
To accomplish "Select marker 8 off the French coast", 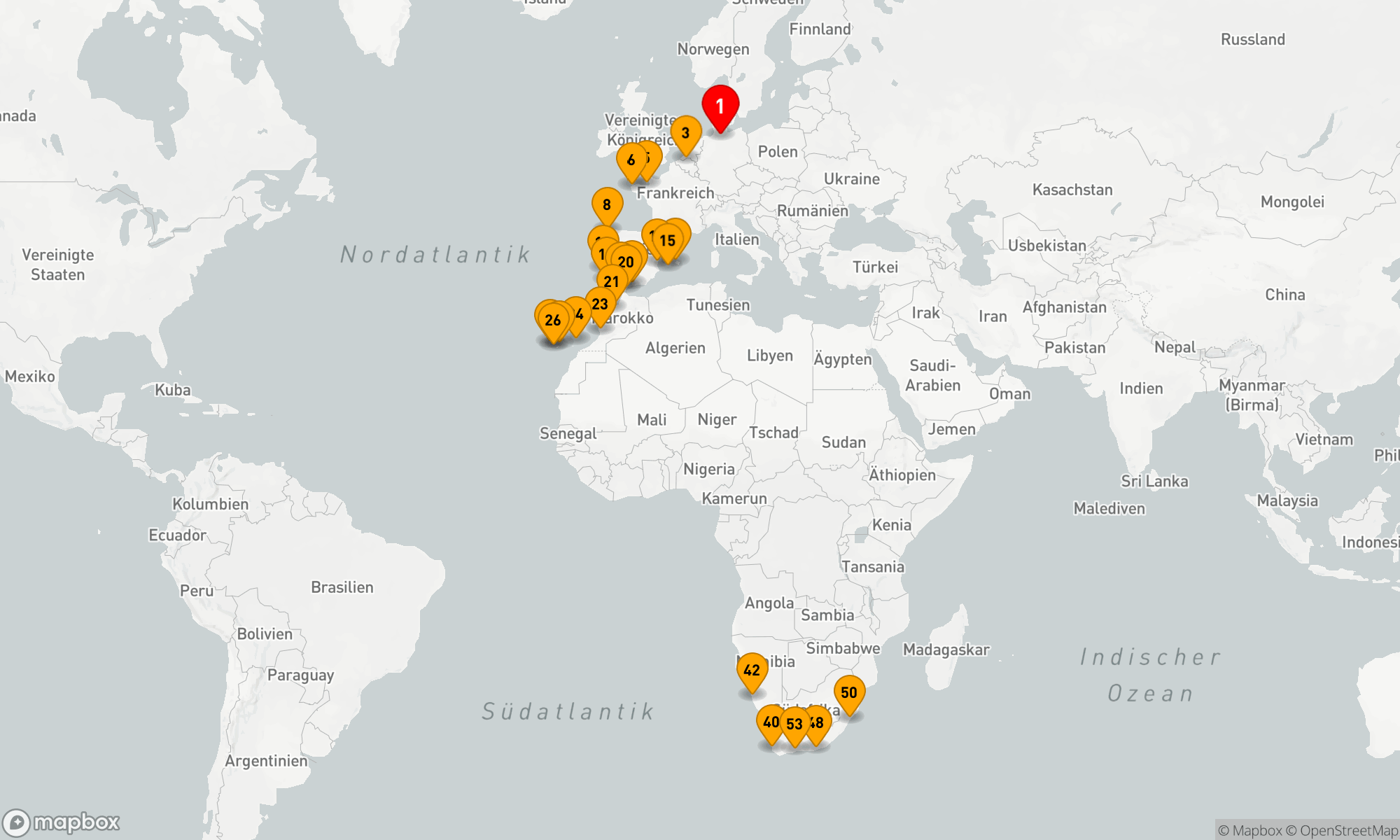I will coord(607,205).
